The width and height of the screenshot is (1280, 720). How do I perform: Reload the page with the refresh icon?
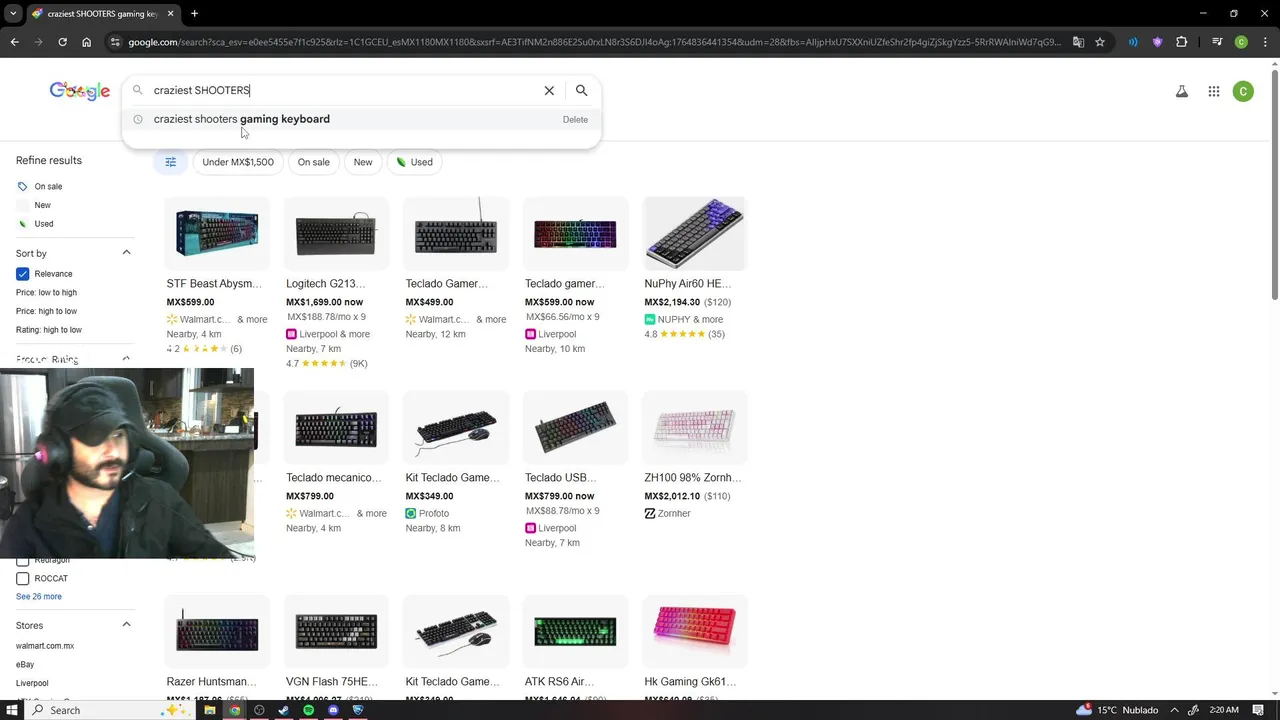click(x=62, y=42)
